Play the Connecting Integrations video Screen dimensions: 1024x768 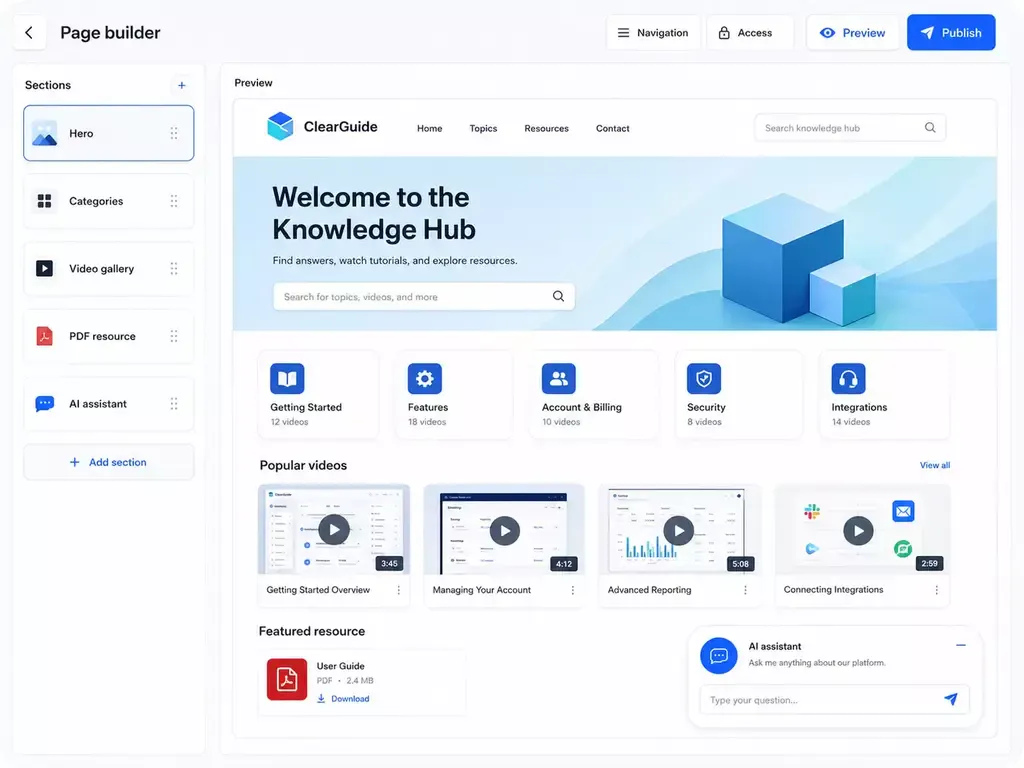pyautogui.click(x=858, y=531)
